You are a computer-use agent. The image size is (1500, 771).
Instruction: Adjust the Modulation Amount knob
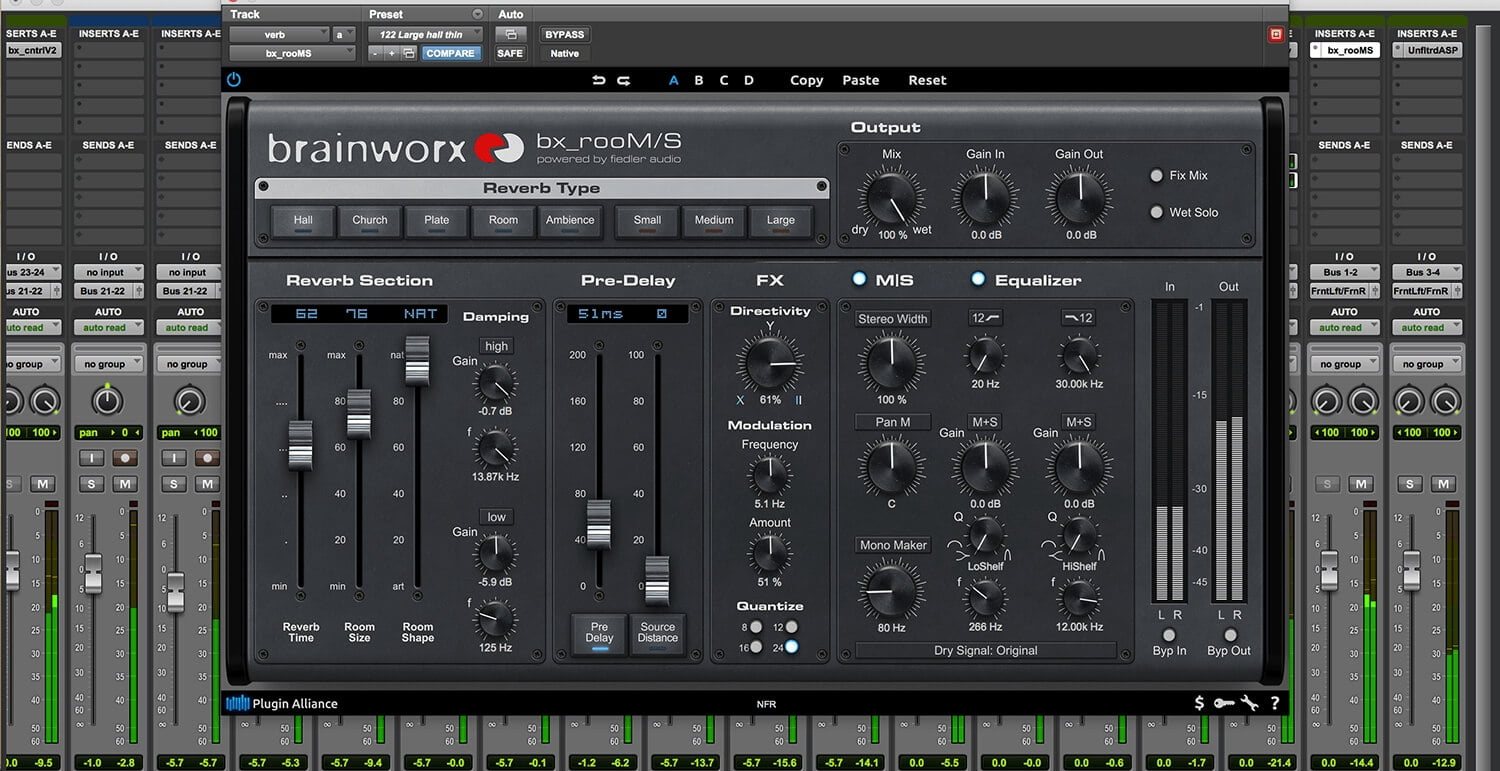point(769,553)
